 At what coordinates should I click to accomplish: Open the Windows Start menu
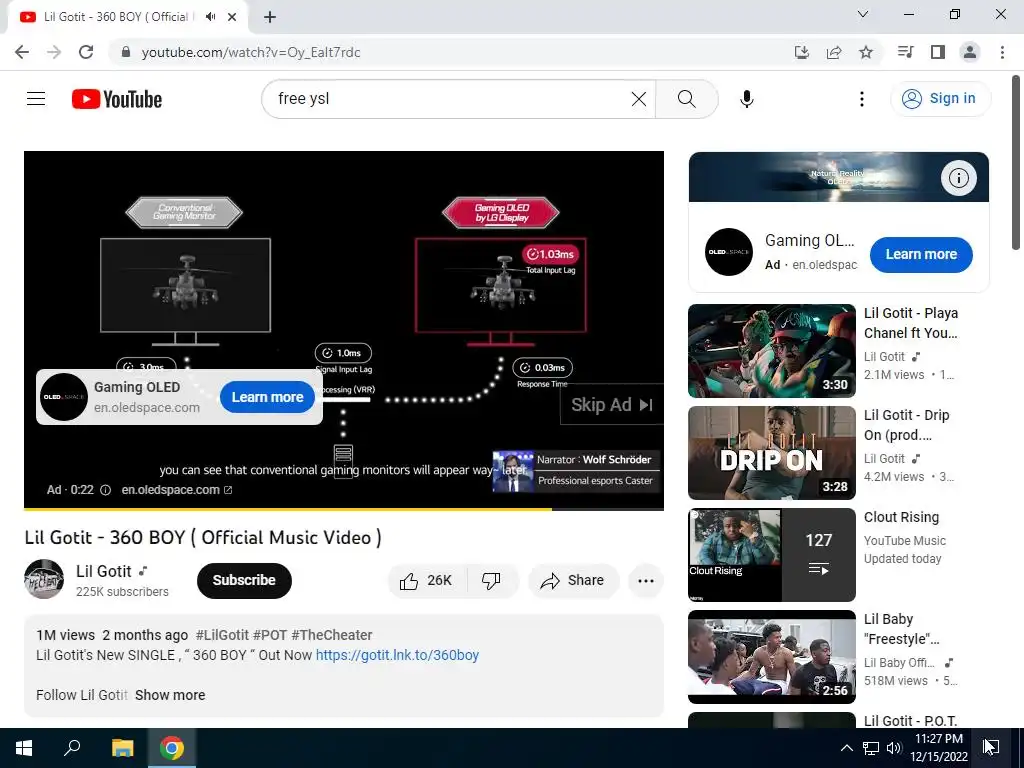pos(24,748)
